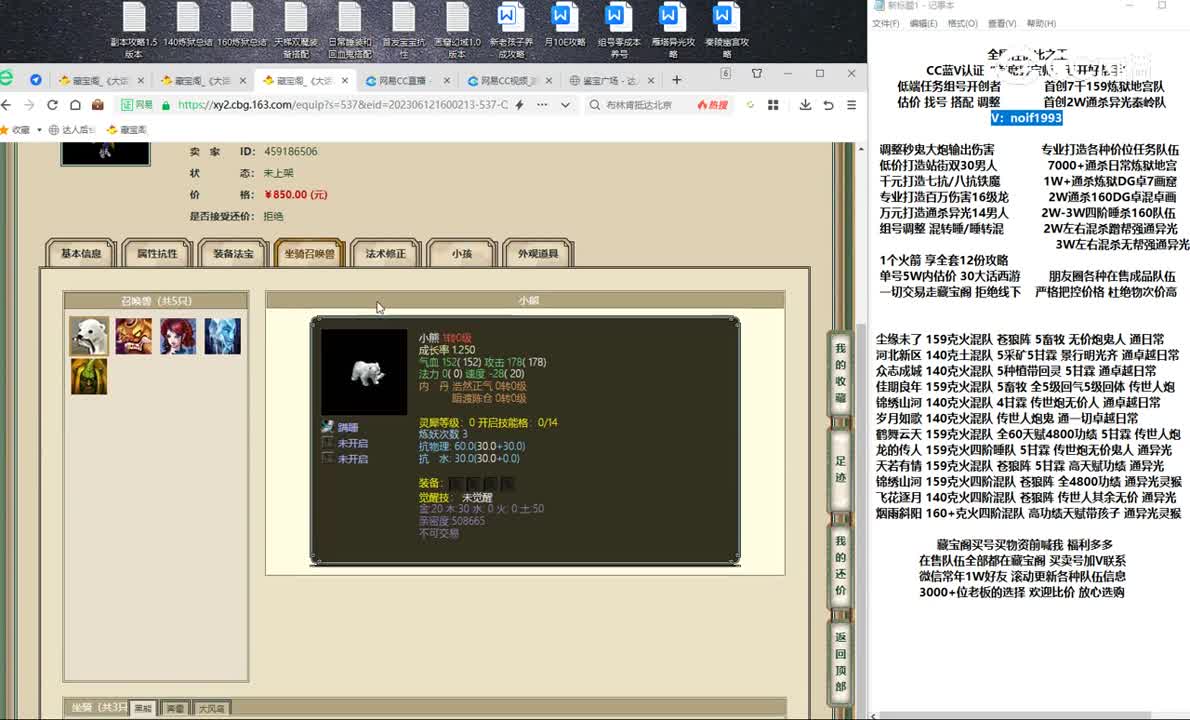The height and width of the screenshot is (720, 1190).
Task: Open Notepad 格式(O) menu
Action: (x=962, y=24)
